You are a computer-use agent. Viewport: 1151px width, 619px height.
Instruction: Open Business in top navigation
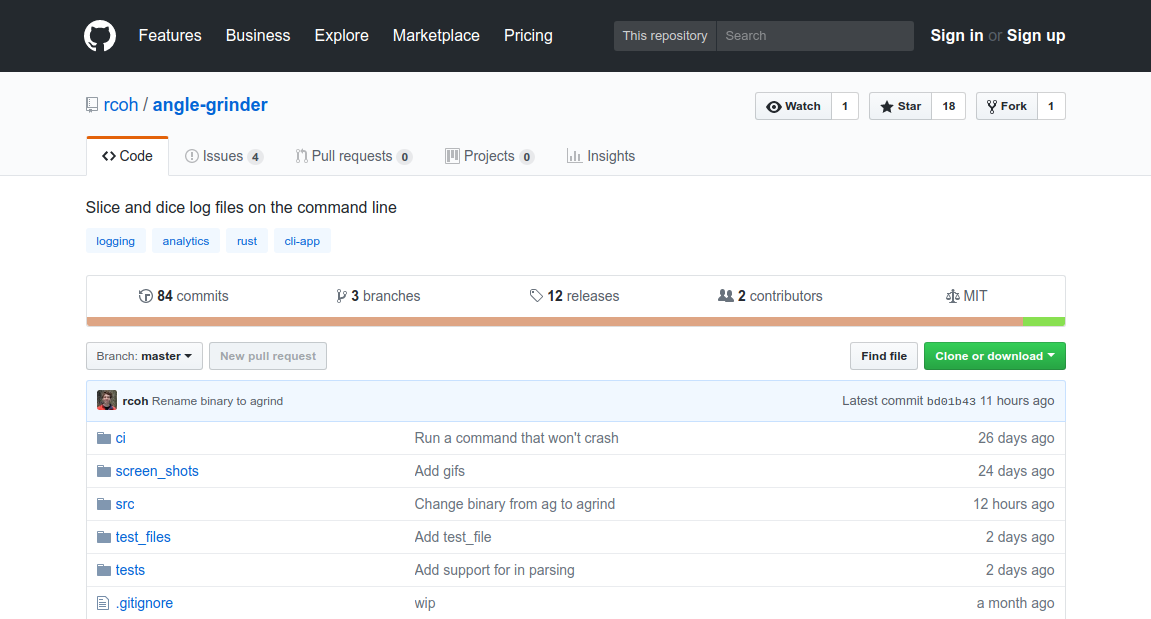258,35
